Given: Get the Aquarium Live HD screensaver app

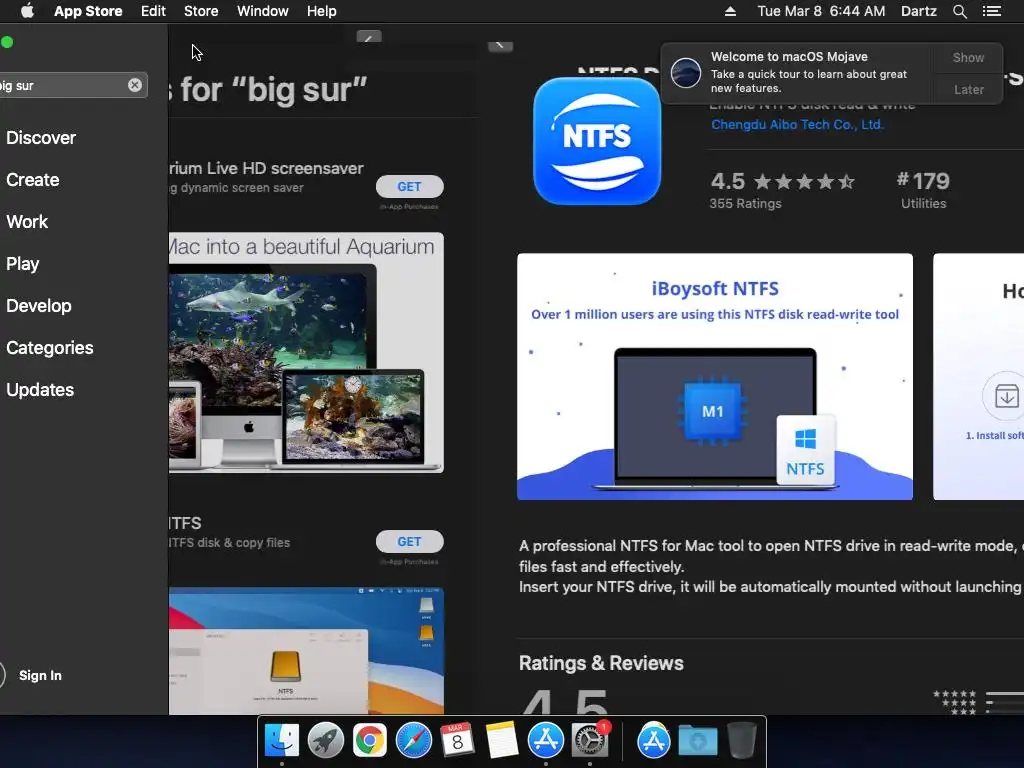Looking at the screenshot, I should pos(409,187).
